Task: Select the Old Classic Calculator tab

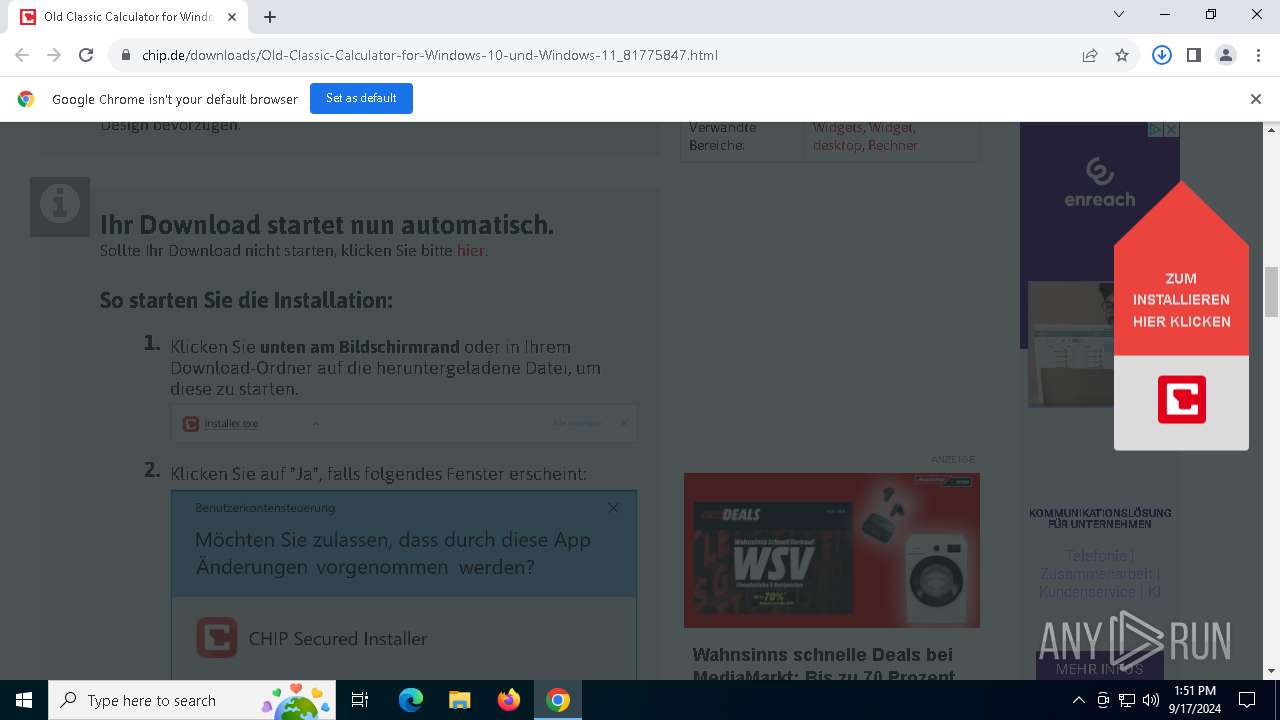Action: (130, 17)
